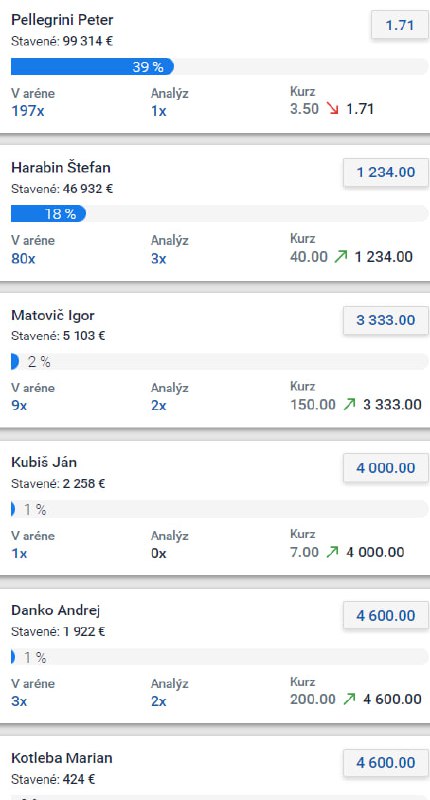The image size is (430, 800).
Task: Choose the 3 333.00 odds for Matovič Igor
Action: tap(386, 320)
